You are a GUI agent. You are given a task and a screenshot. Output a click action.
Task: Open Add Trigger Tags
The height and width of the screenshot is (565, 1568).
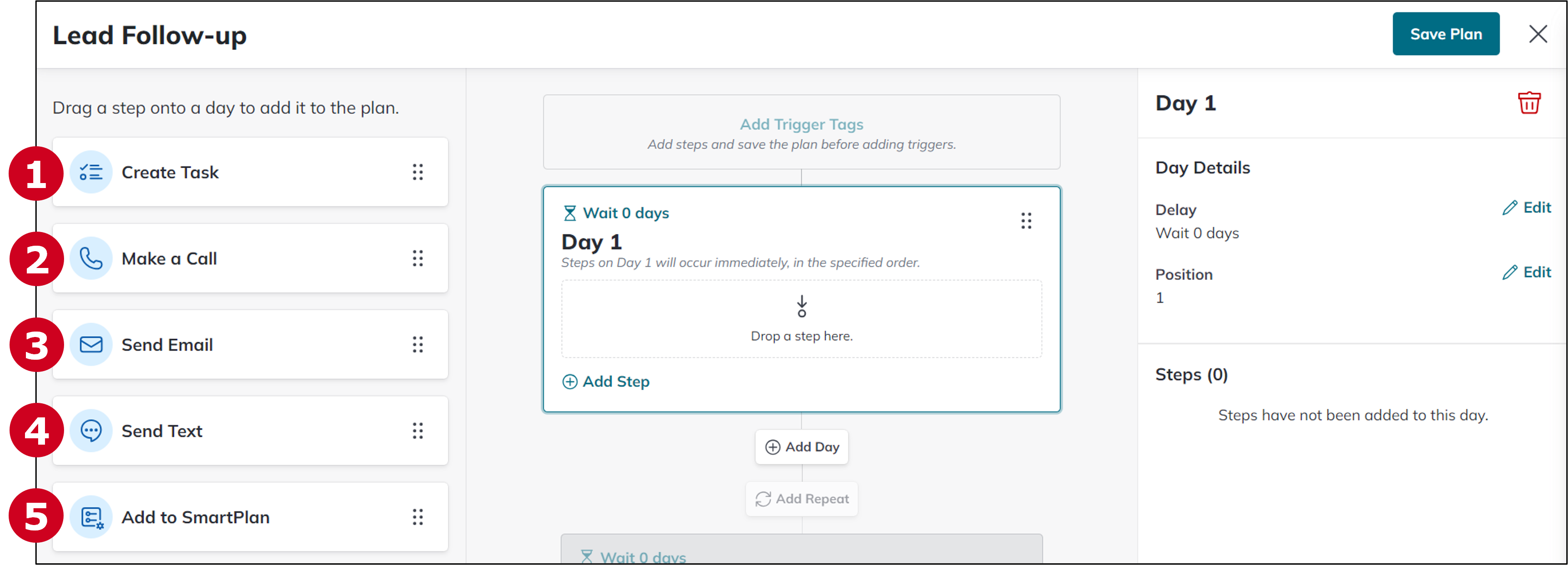click(801, 125)
